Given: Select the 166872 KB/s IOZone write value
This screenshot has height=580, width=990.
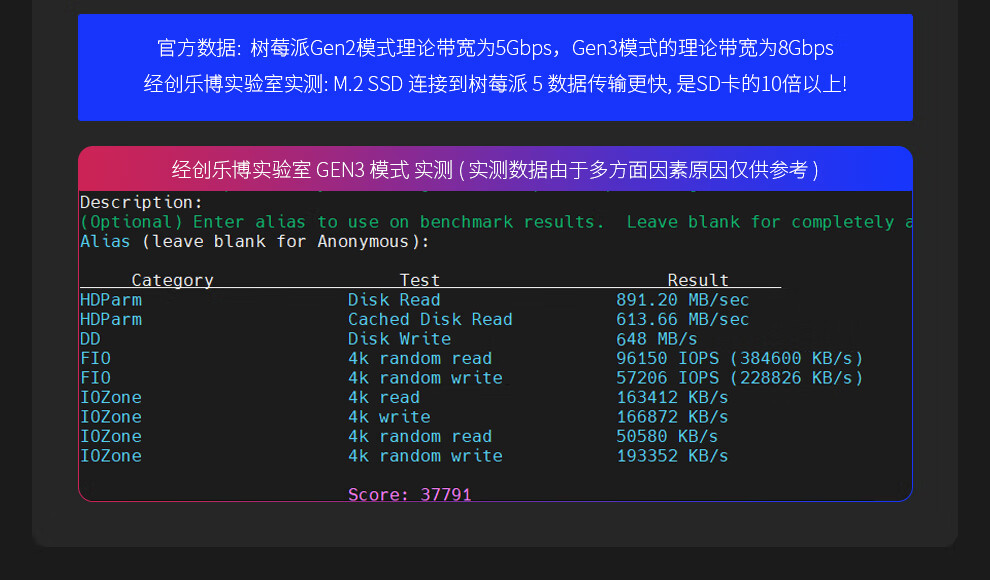Looking at the screenshot, I should pyautogui.click(x=672, y=417).
